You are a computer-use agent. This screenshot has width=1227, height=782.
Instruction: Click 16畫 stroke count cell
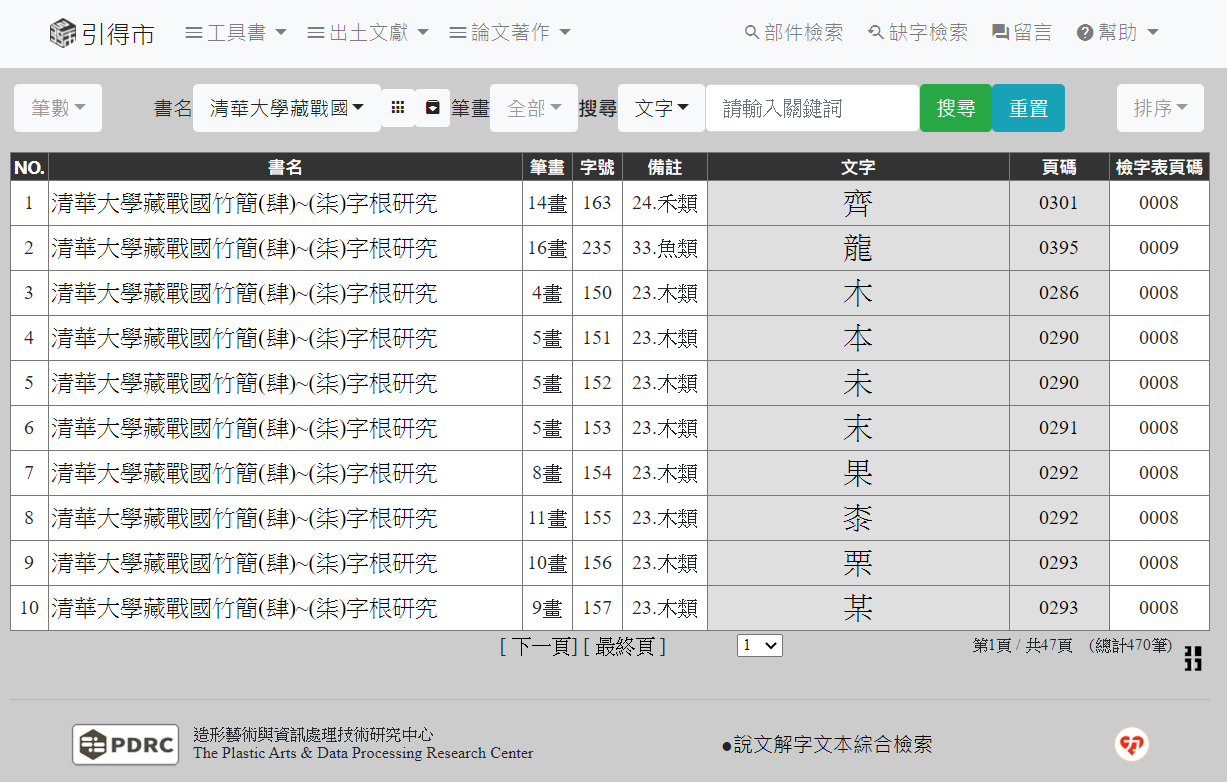[x=547, y=249]
